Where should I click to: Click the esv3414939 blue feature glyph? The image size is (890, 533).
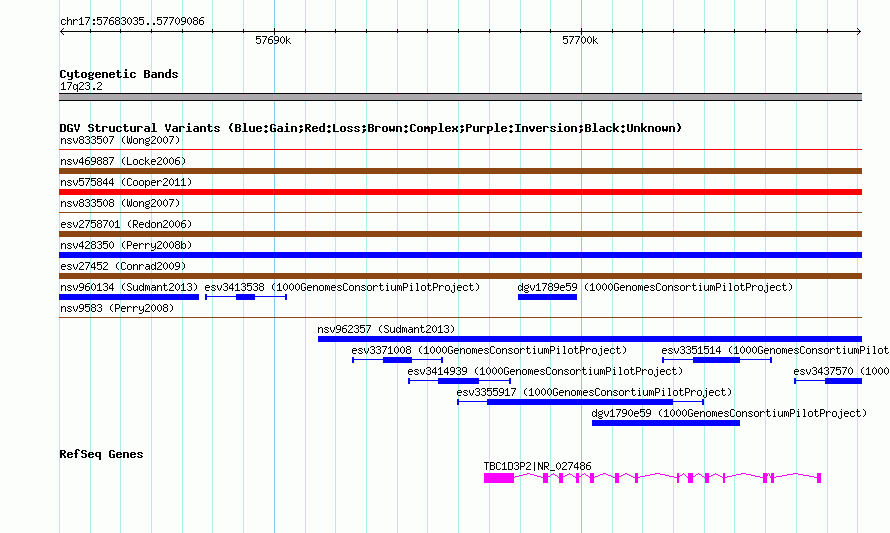pyautogui.click(x=459, y=381)
